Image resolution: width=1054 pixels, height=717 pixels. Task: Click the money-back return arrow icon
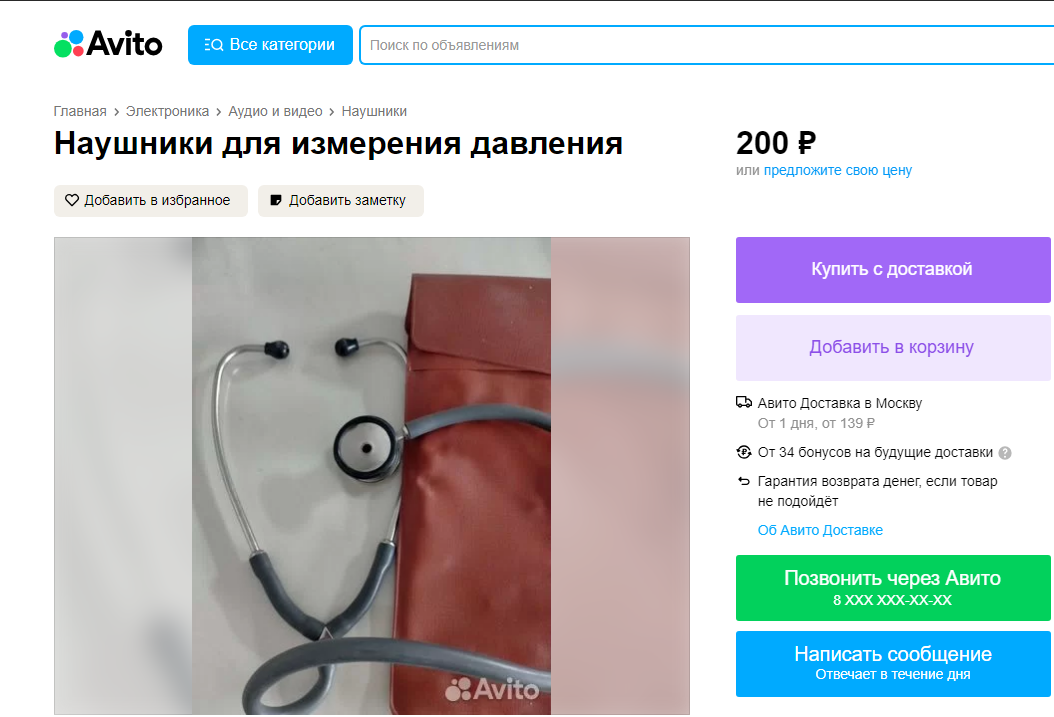click(743, 481)
